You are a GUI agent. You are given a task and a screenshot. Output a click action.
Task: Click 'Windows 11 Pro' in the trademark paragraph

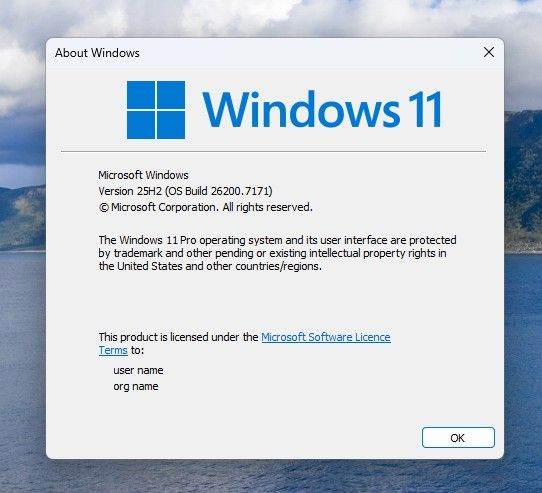pyautogui.click(x=158, y=240)
